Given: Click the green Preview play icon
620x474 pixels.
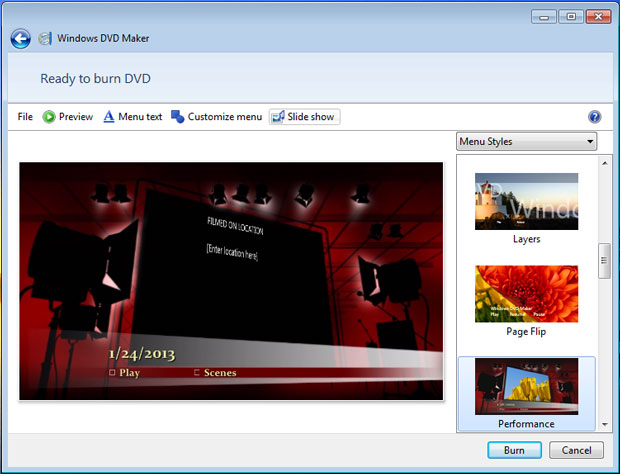Looking at the screenshot, I should 49,117.
